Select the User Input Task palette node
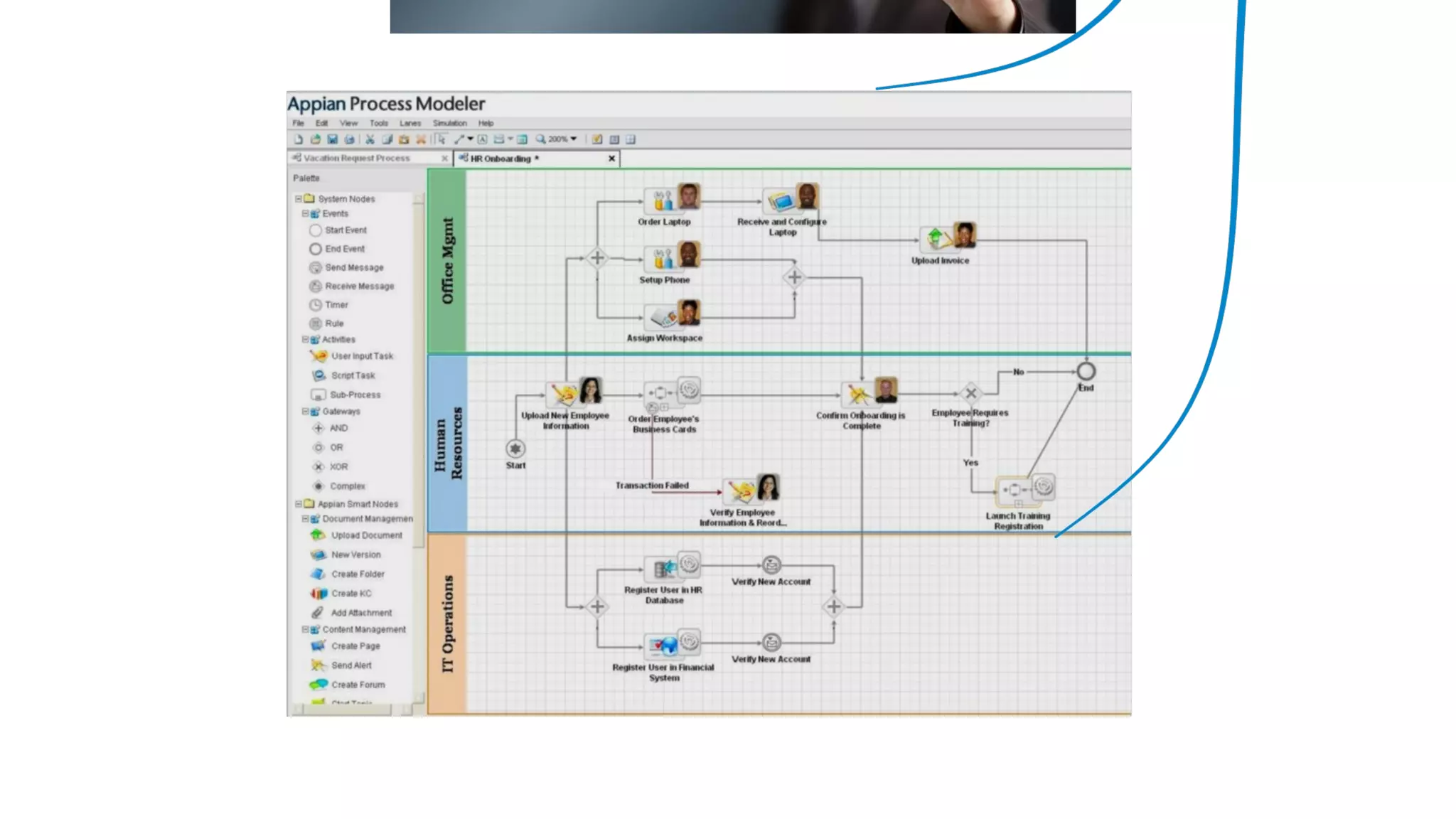The height and width of the screenshot is (819, 1456). point(361,356)
